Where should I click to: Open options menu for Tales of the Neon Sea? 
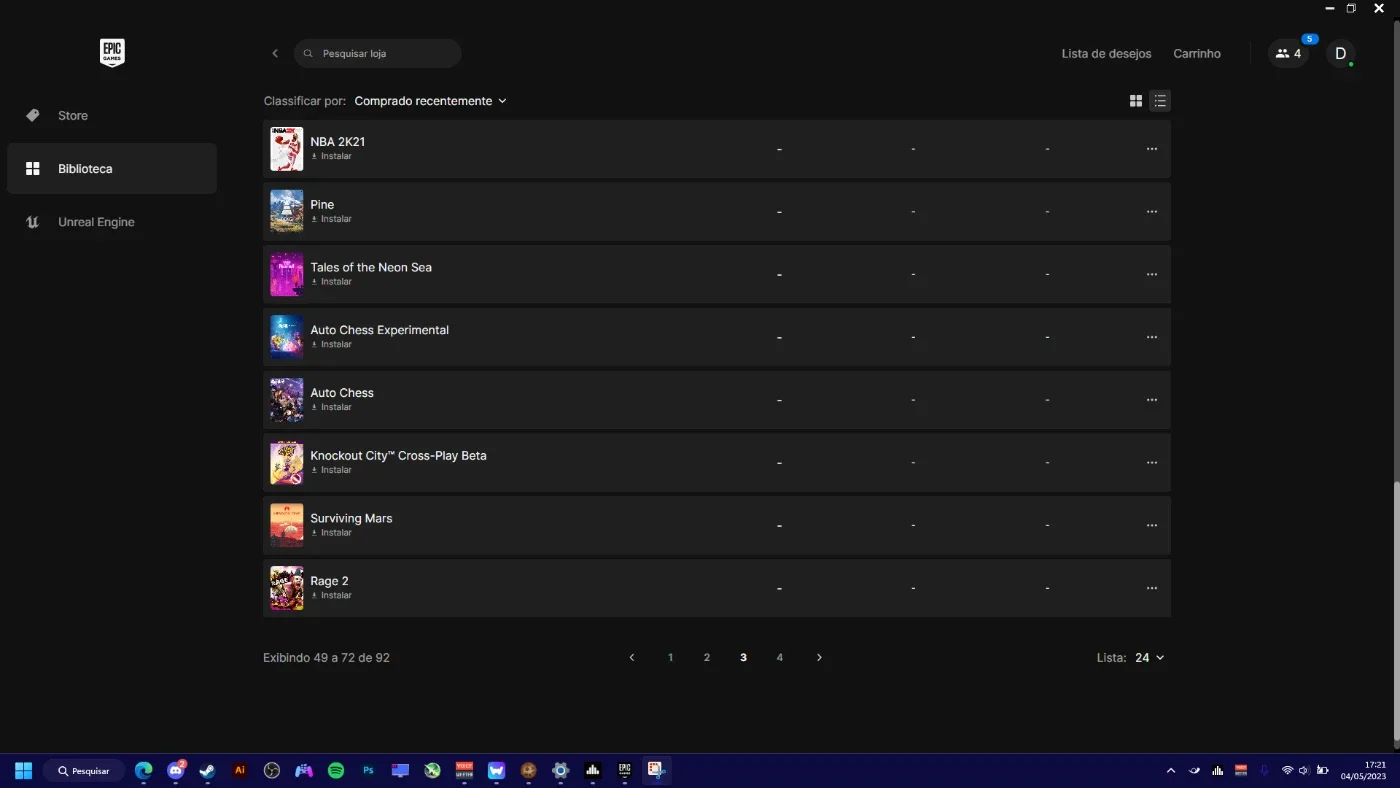coord(1152,274)
